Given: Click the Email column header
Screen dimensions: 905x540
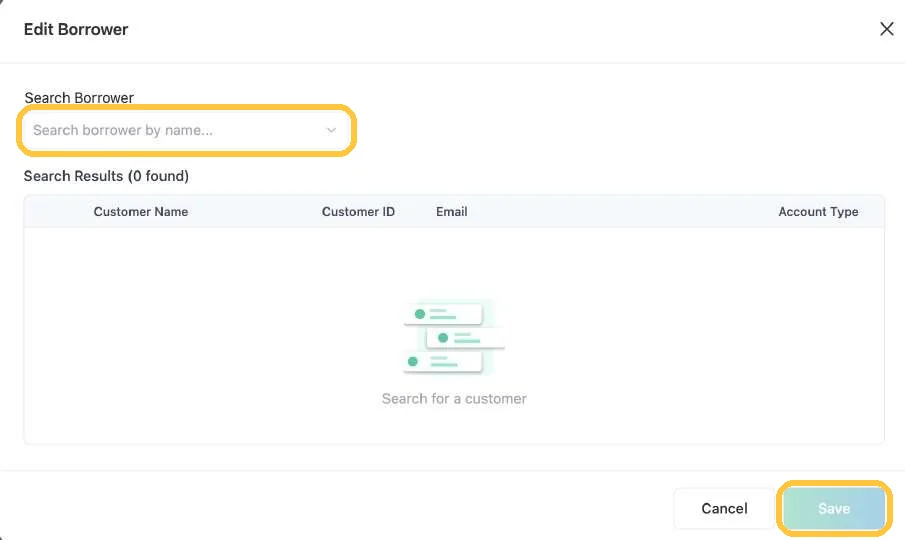Looking at the screenshot, I should (x=451, y=212).
